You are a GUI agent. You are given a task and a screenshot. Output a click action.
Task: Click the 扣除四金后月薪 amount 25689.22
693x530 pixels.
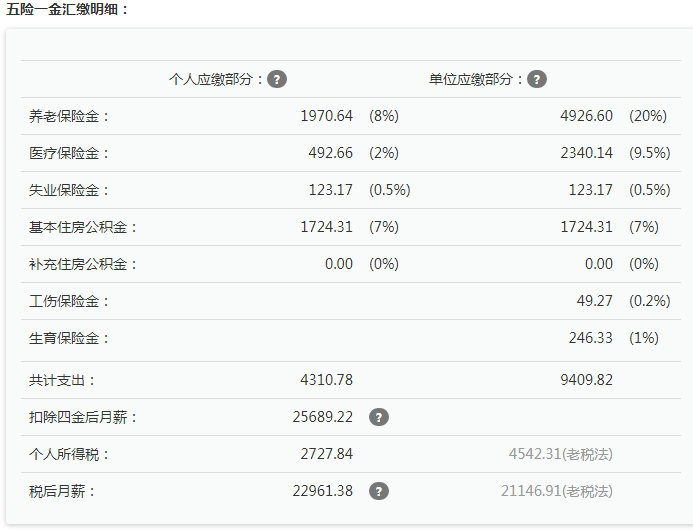click(x=322, y=417)
